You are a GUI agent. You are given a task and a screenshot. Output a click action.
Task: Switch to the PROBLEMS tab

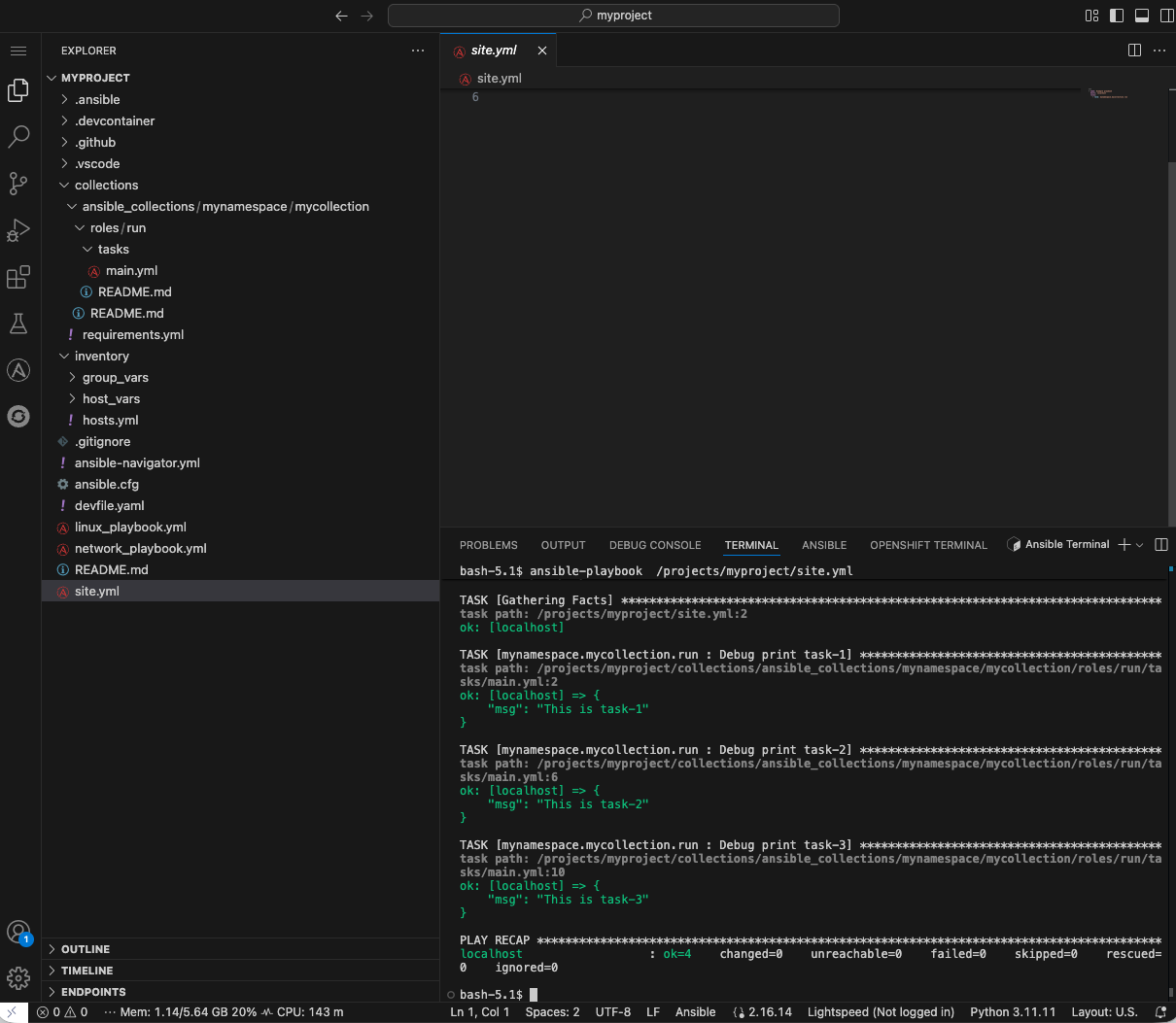coord(489,545)
